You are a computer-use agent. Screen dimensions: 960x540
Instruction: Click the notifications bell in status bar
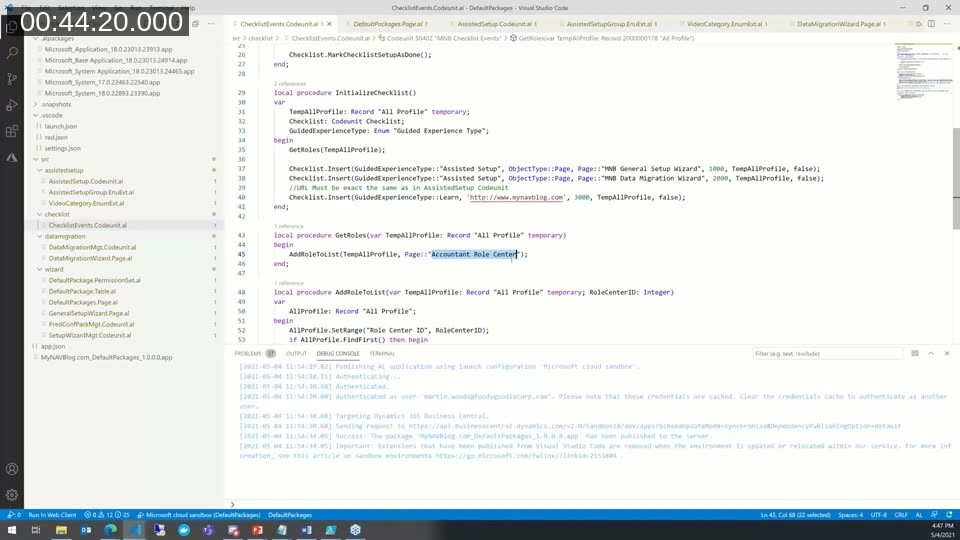click(949, 515)
